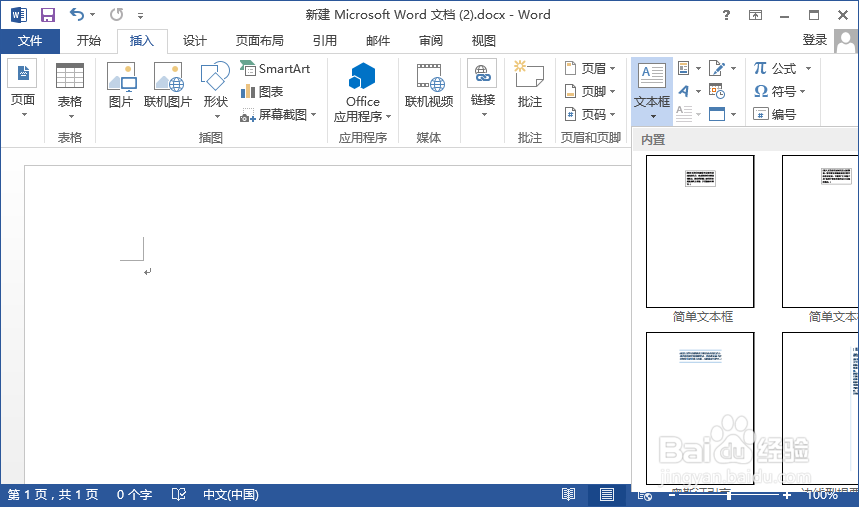Viewport: 859px width, 507px height.
Task: Open the 文件 (File) tab
Action: [x=30, y=41]
